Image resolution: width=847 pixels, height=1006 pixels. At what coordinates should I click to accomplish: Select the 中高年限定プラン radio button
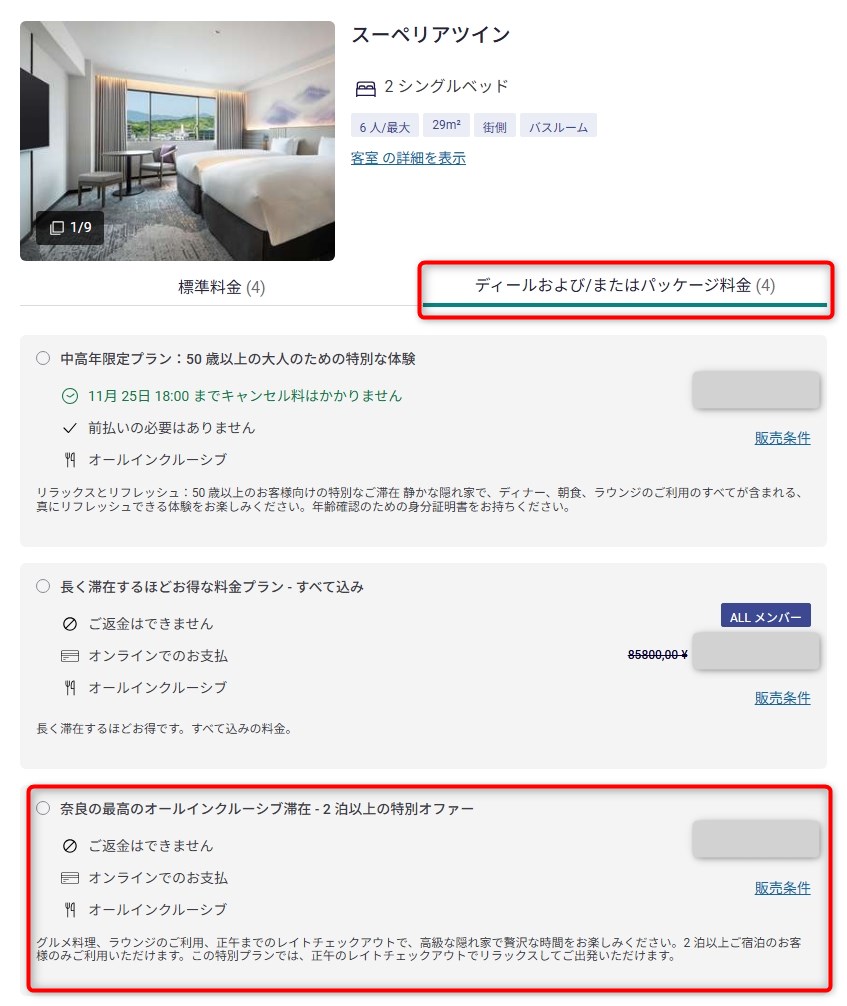pos(43,358)
